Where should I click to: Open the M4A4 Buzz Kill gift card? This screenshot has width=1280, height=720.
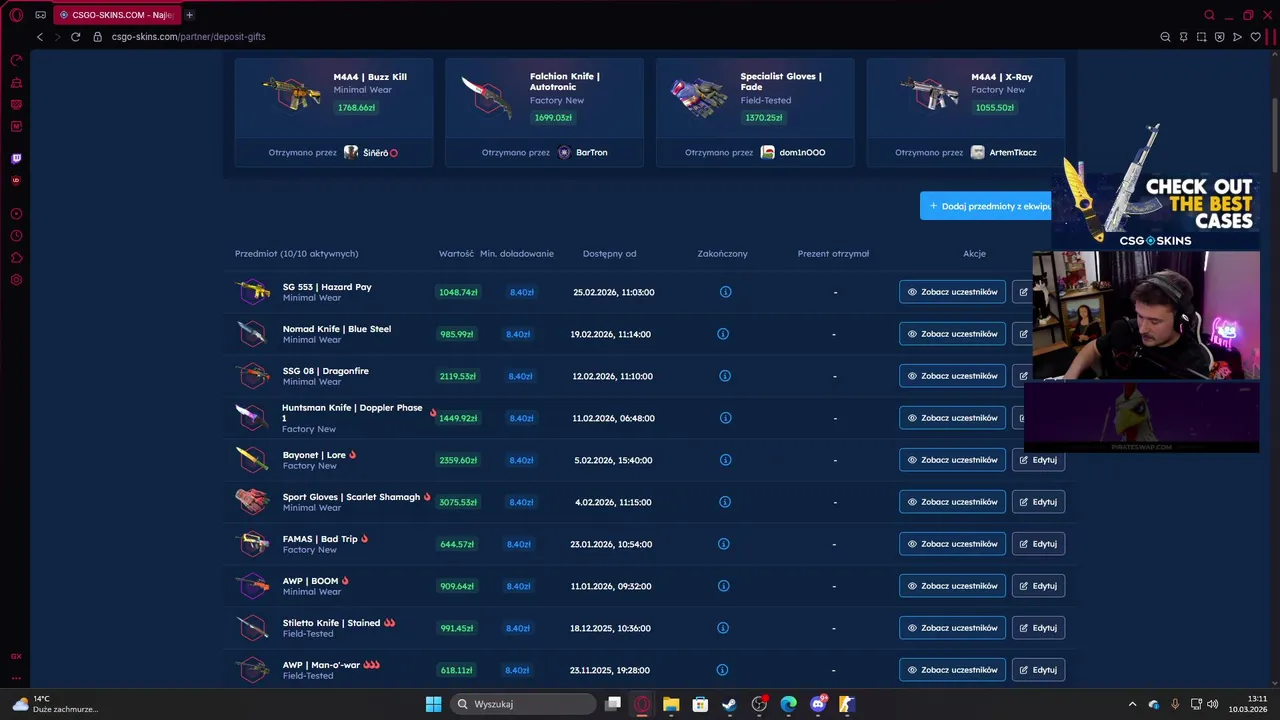click(x=334, y=112)
